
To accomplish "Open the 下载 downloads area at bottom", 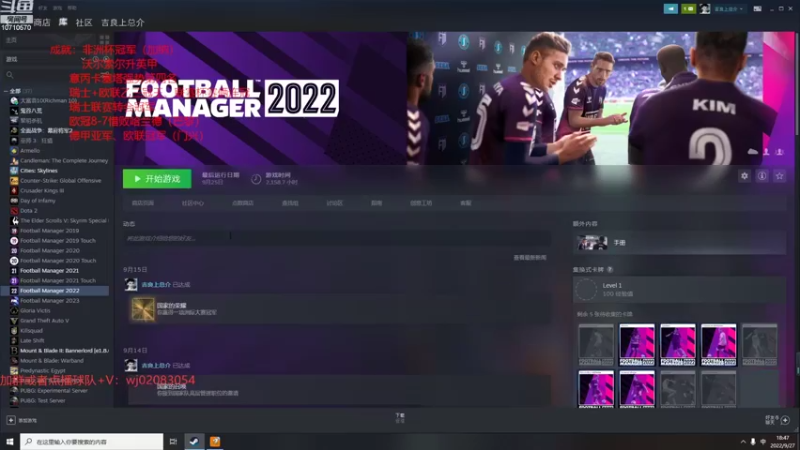I will point(400,418).
